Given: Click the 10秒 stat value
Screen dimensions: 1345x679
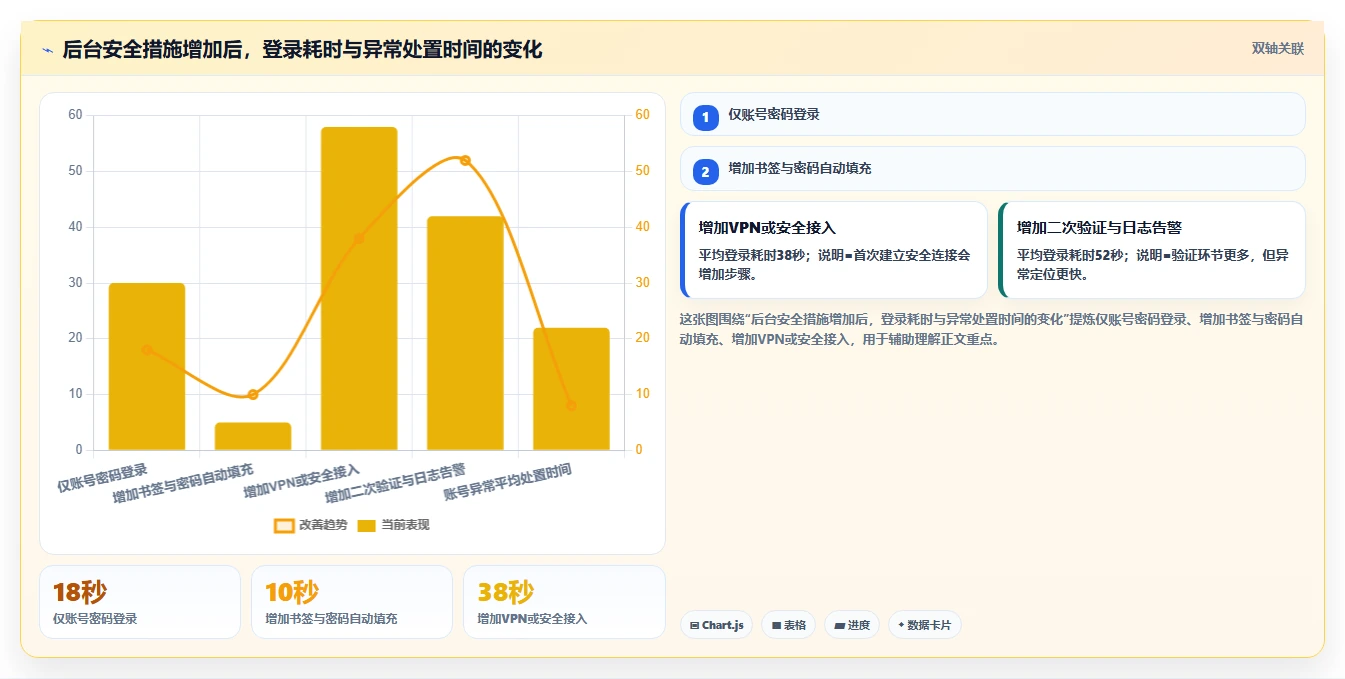Looking at the screenshot, I should tap(292, 593).
